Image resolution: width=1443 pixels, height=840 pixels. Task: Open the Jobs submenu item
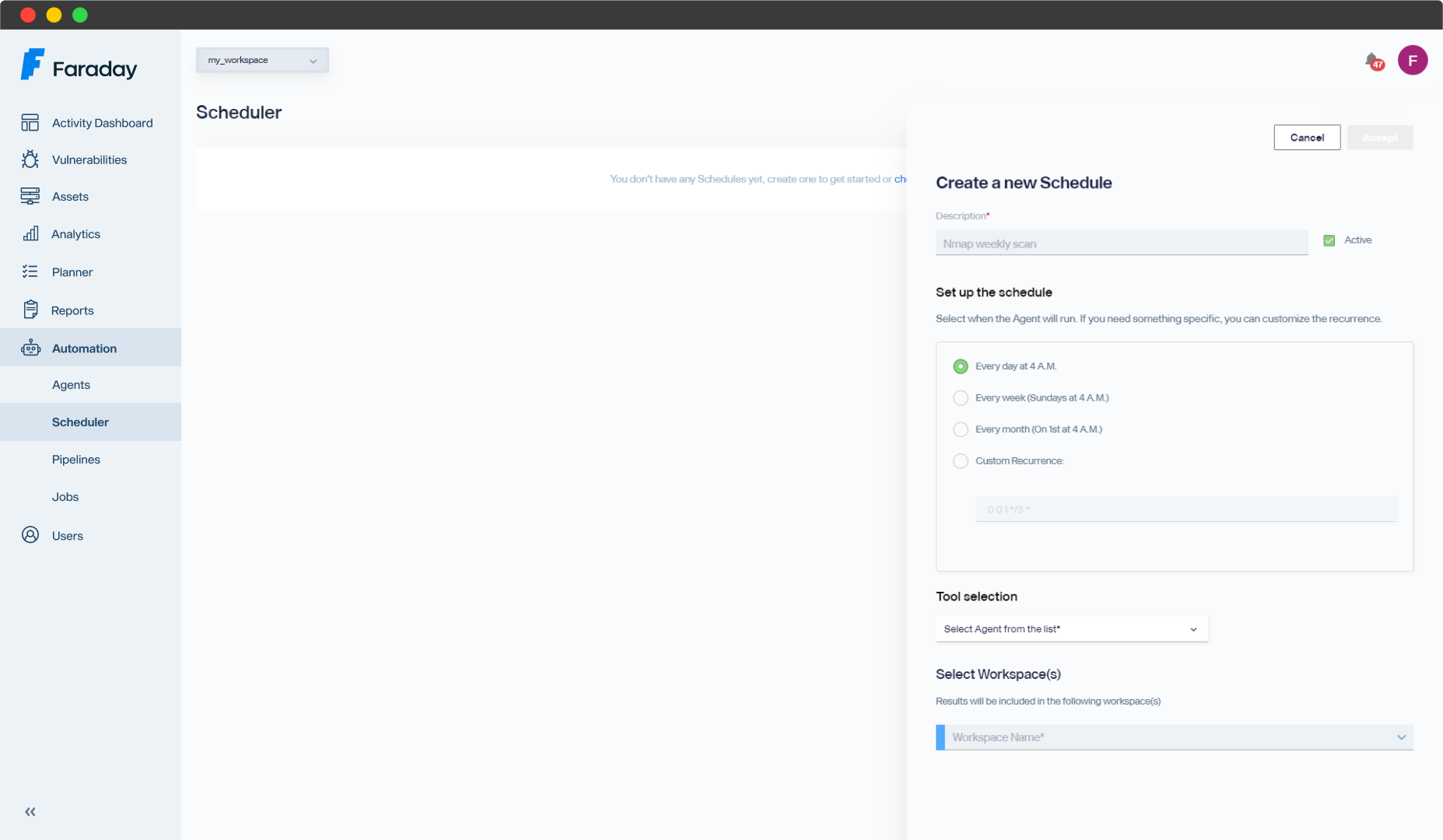pyautogui.click(x=65, y=497)
